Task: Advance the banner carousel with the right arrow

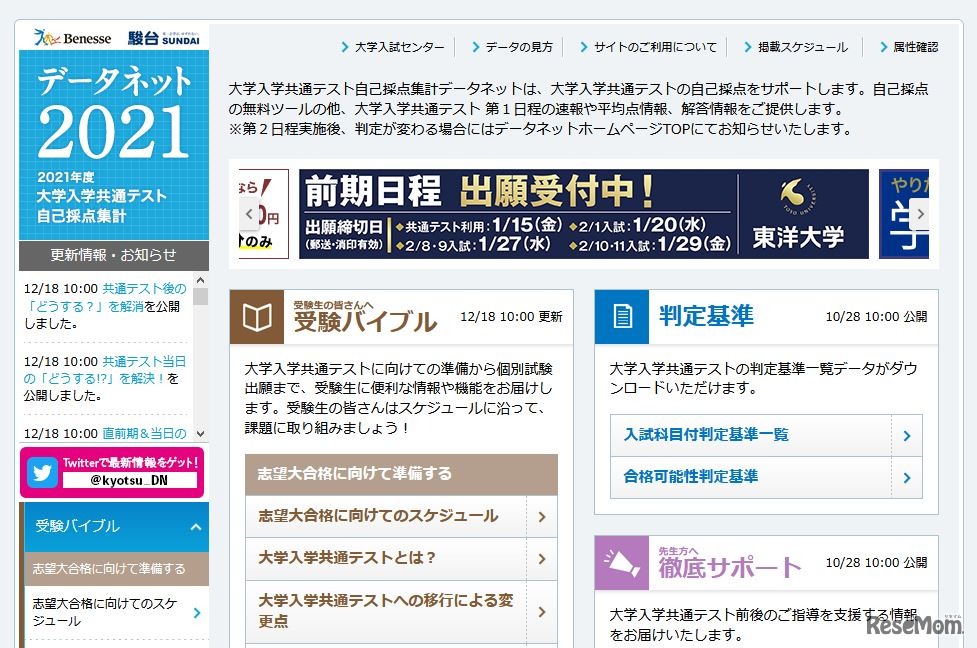Action: point(919,213)
